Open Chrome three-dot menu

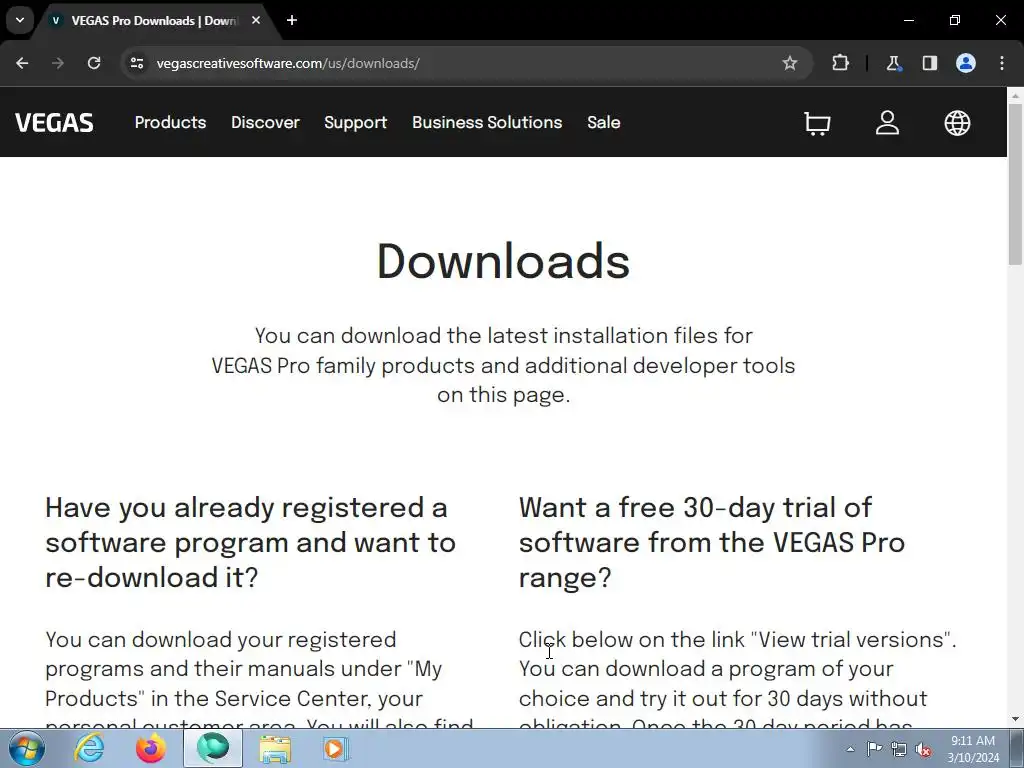tap(1002, 63)
